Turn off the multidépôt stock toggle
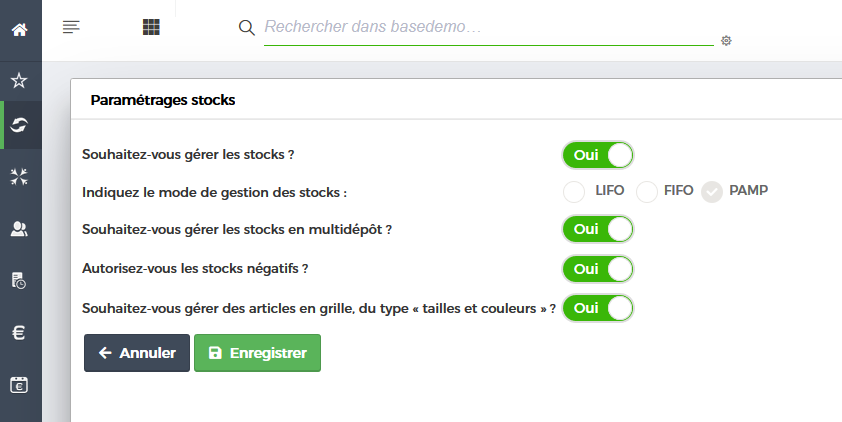The width and height of the screenshot is (842, 422). point(598,229)
